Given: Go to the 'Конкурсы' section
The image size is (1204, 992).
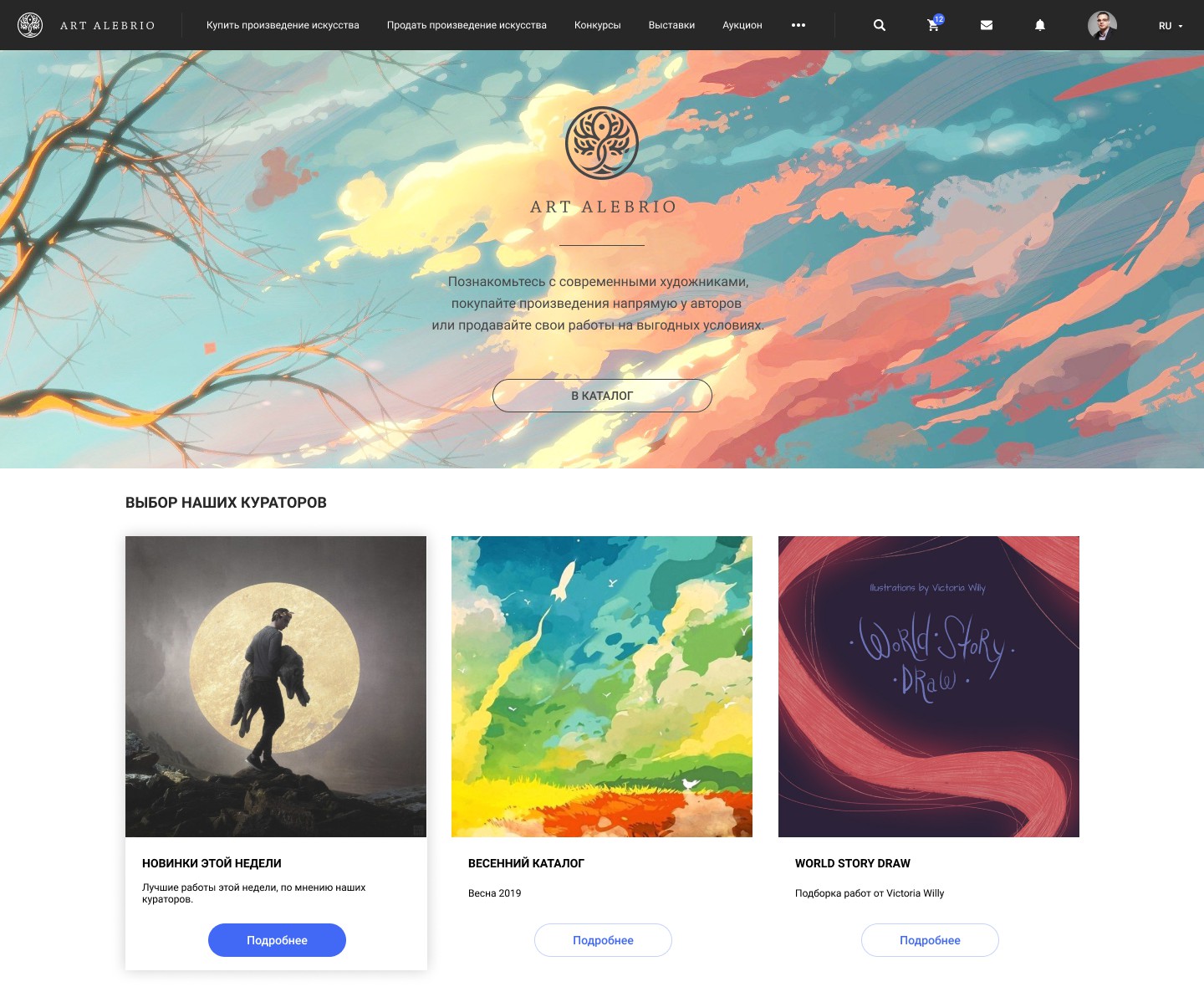Looking at the screenshot, I should tap(598, 25).
